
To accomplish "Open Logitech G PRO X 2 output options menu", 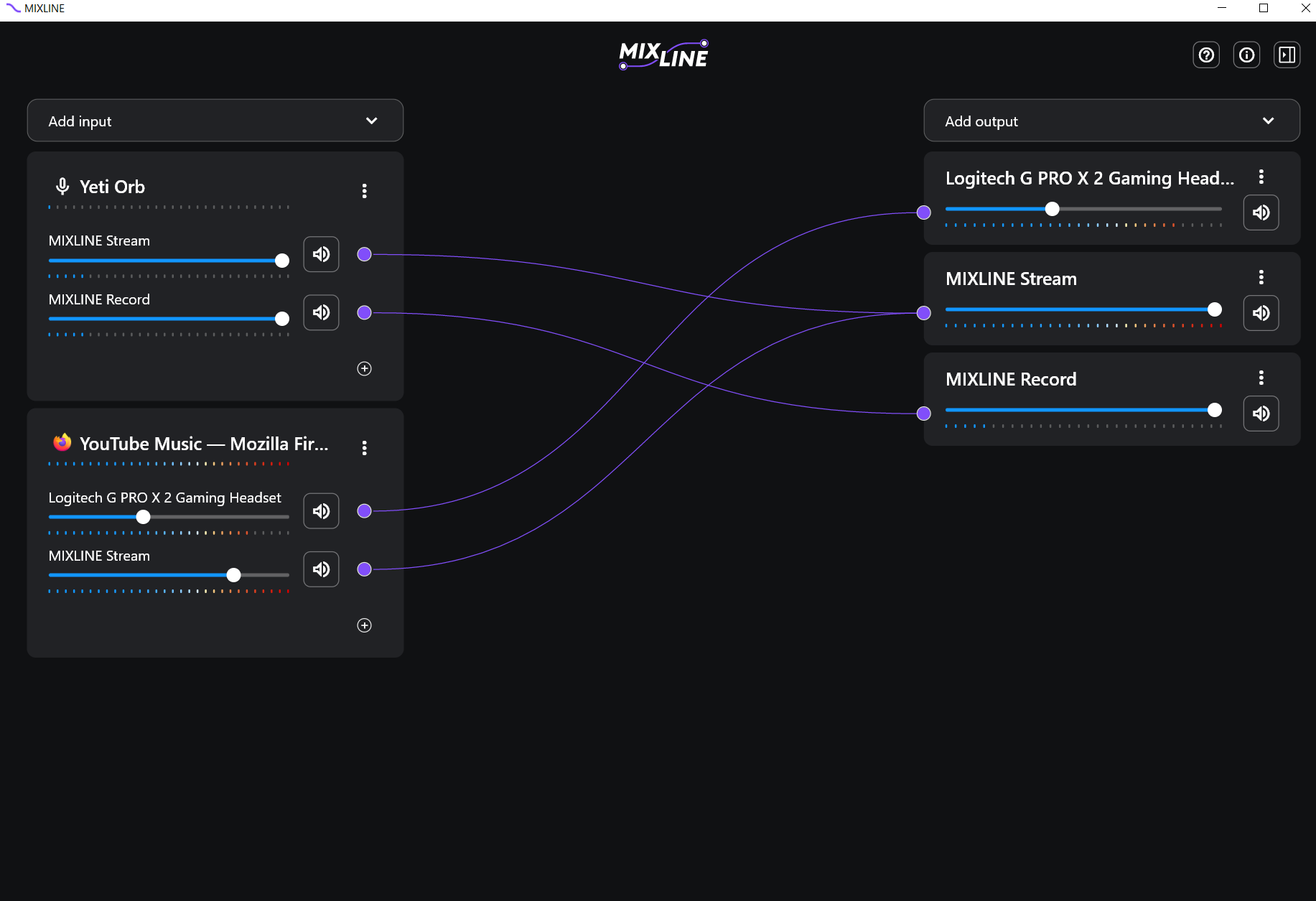I will pyautogui.click(x=1261, y=177).
